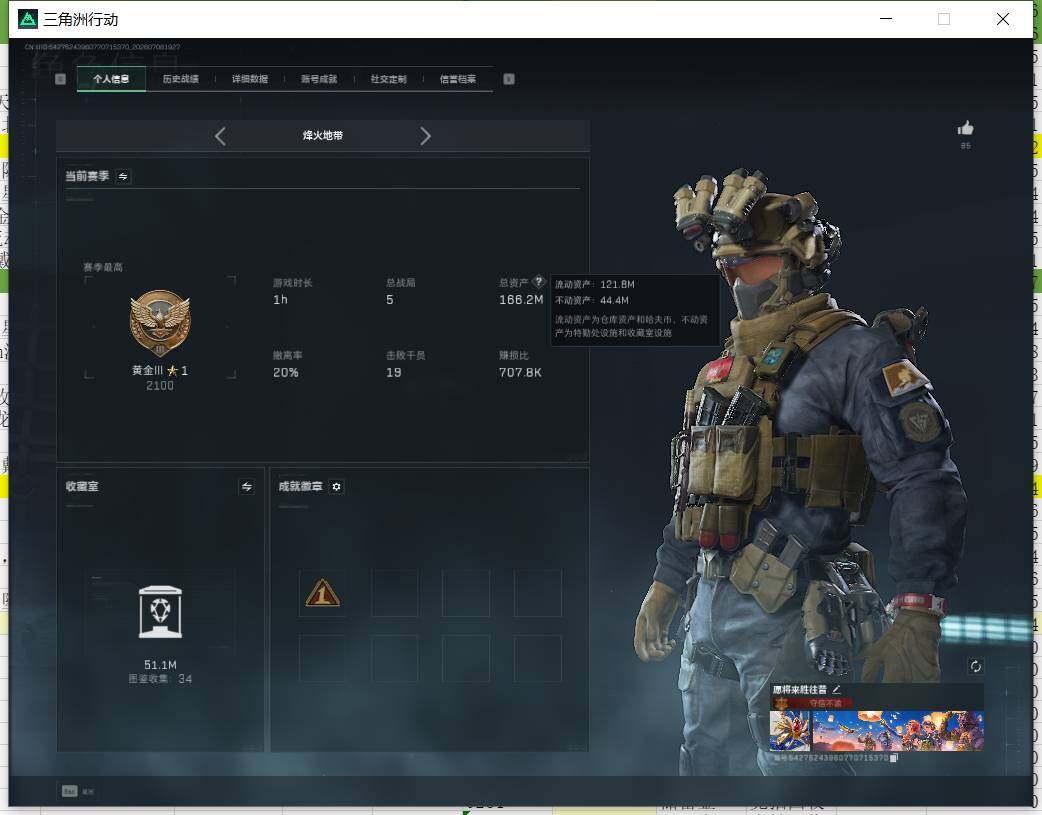Click the 黄金III rank badge emblem
The width and height of the screenshot is (1042, 815).
point(159,323)
